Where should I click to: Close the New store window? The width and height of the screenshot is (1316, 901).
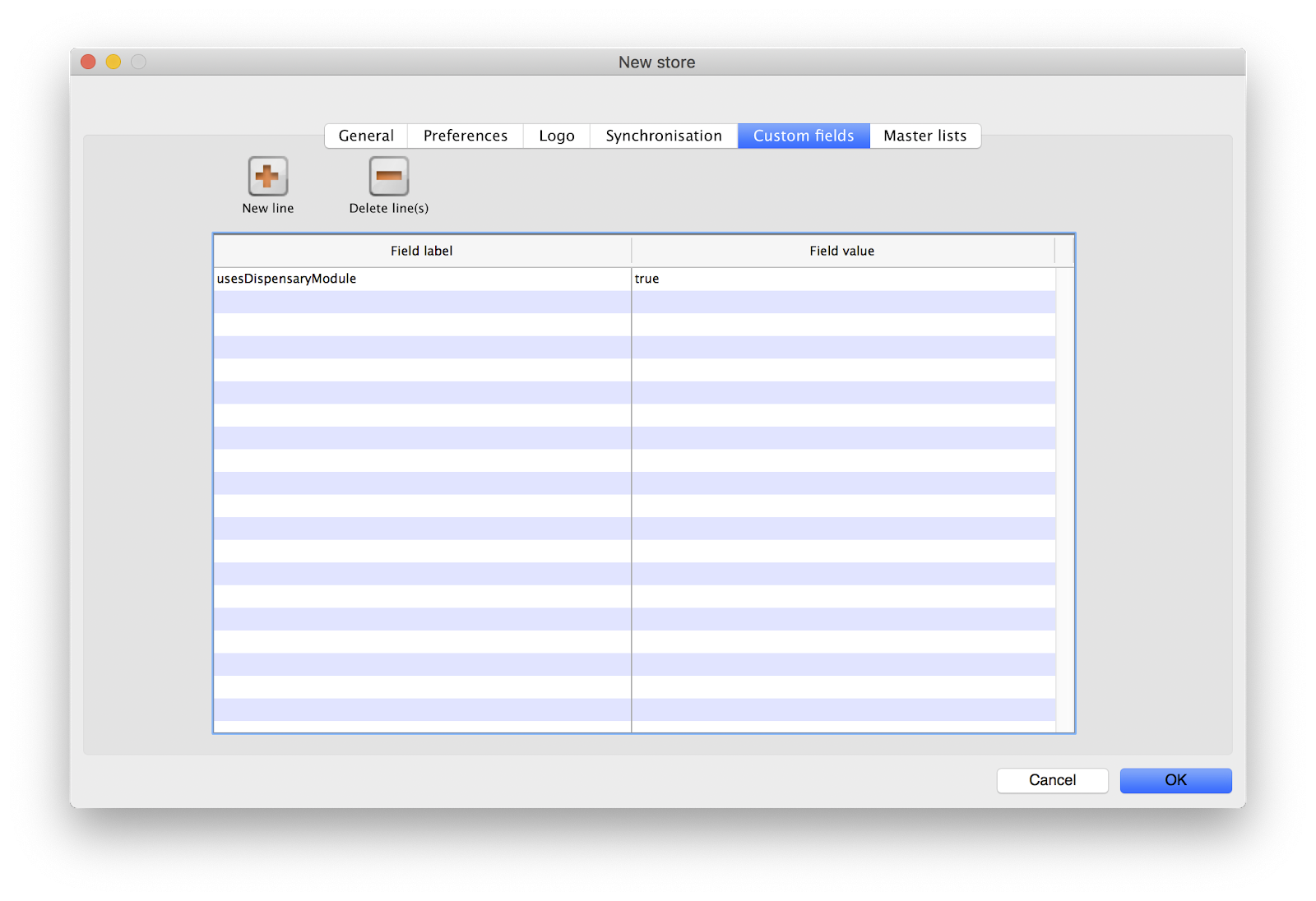click(89, 62)
